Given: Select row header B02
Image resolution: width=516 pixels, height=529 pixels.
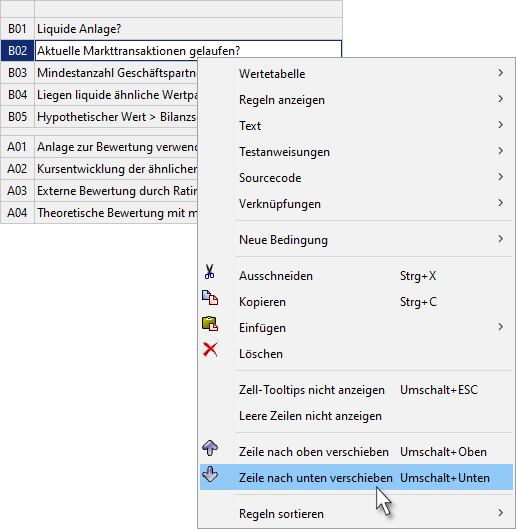Looking at the screenshot, I should tap(17, 51).
